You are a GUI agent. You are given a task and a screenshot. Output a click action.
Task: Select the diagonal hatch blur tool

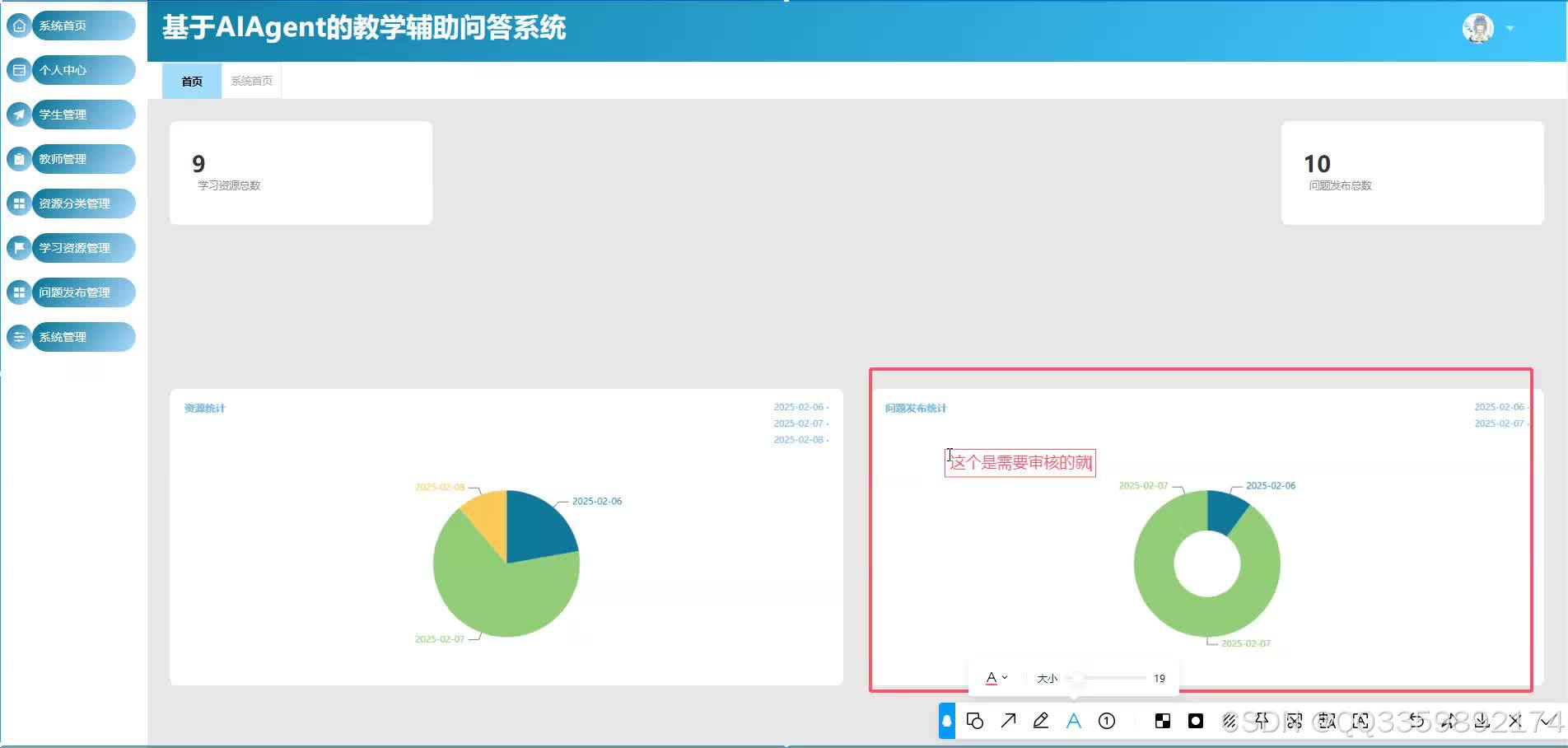click(1229, 721)
